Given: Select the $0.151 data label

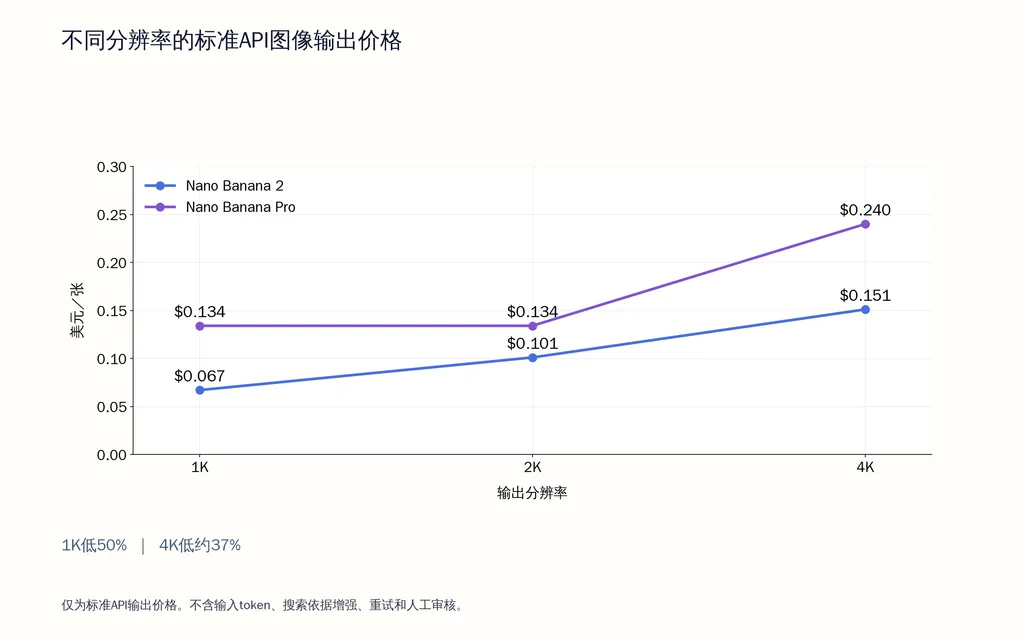Looking at the screenshot, I should click(x=865, y=295).
